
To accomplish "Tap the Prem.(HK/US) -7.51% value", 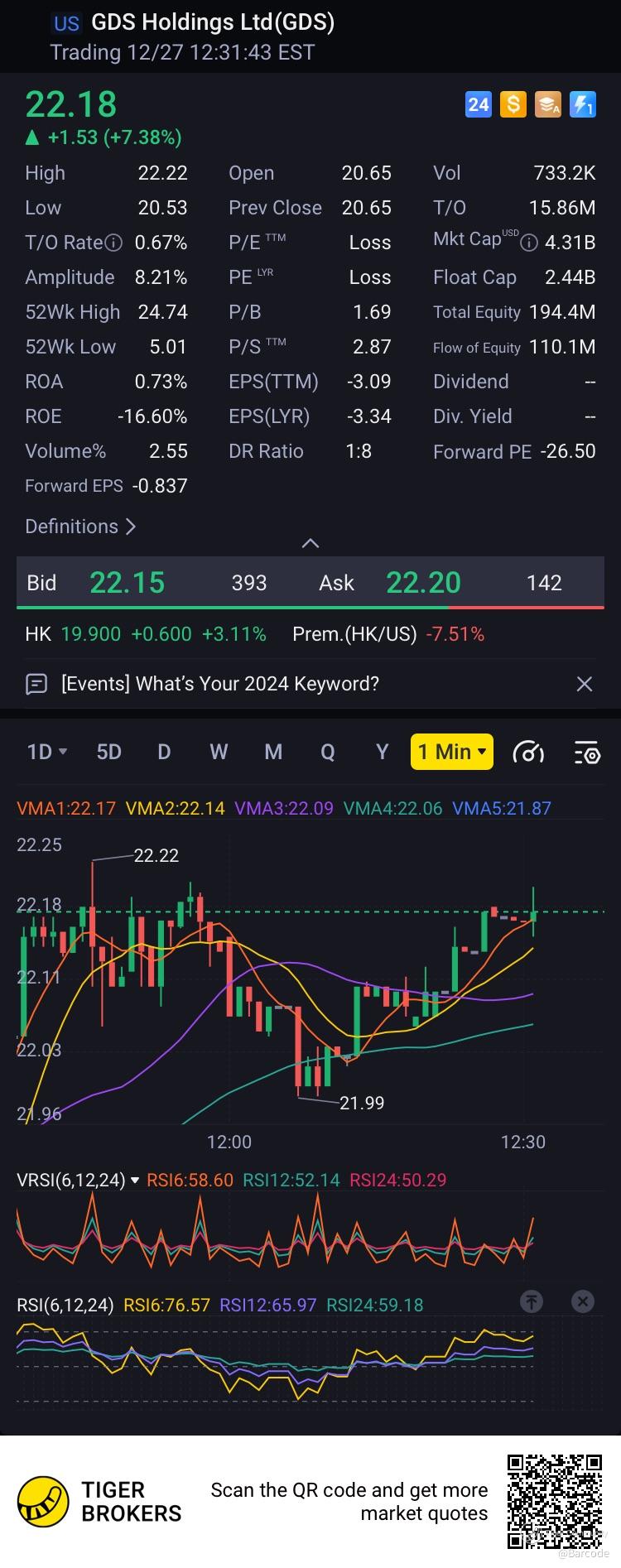I will [x=455, y=634].
